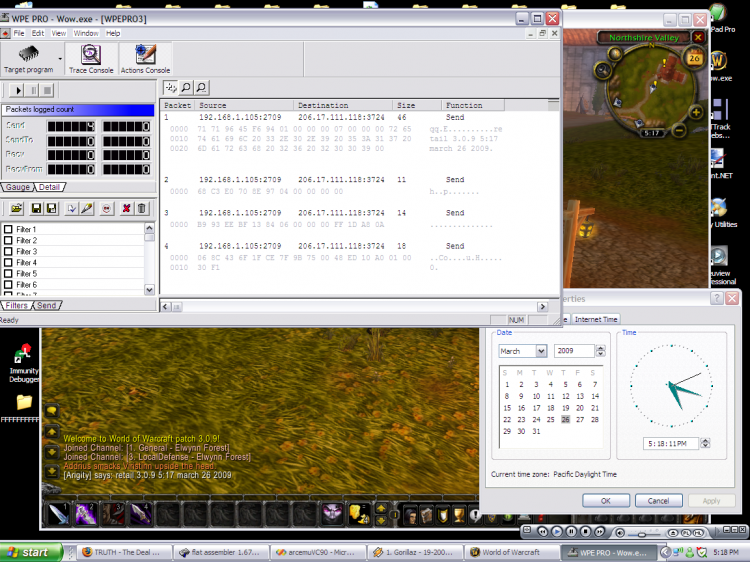Select the Internet Time tab

click(x=596, y=319)
